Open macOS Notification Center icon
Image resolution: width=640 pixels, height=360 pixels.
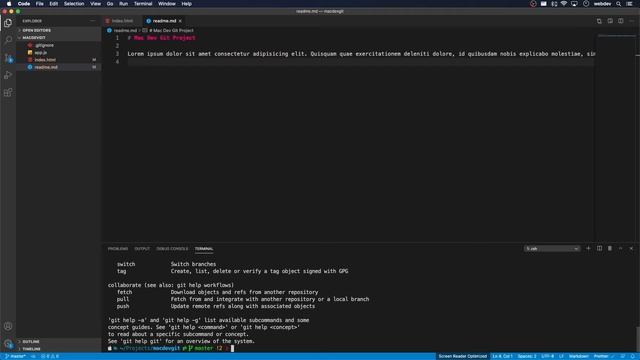coord(629,4)
